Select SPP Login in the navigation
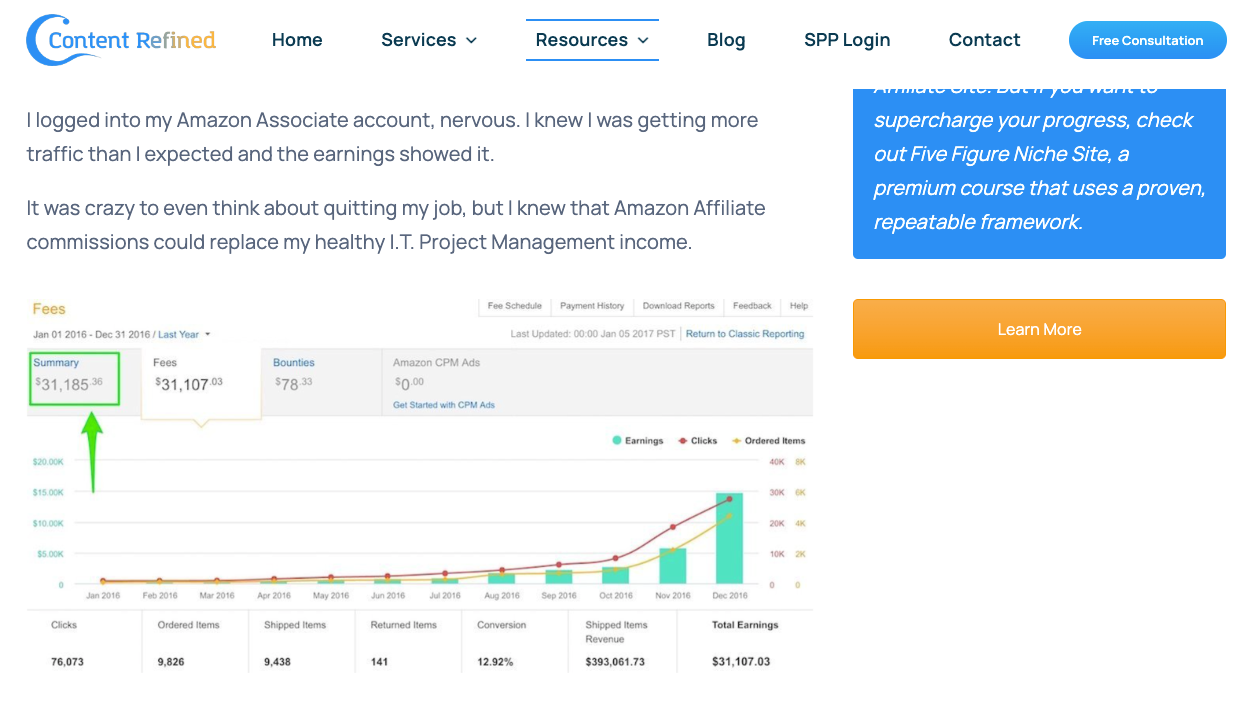 [847, 40]
